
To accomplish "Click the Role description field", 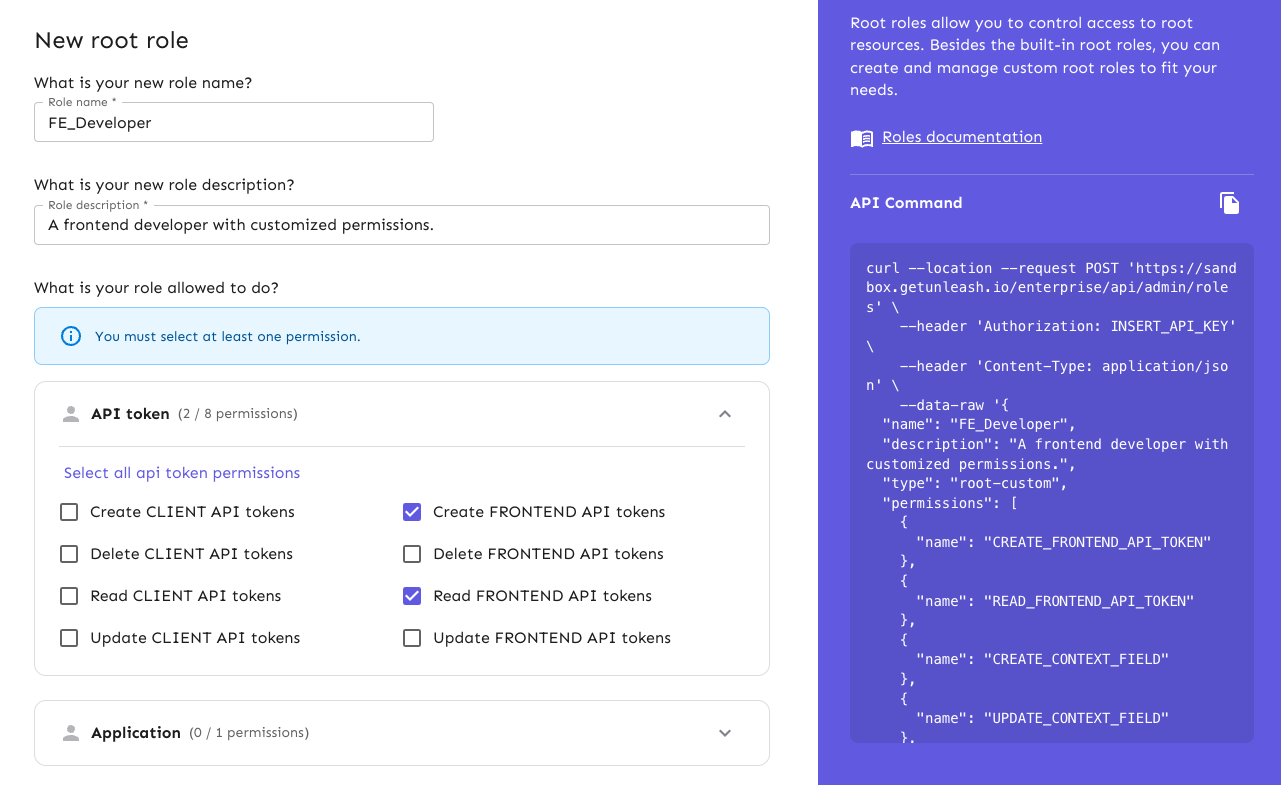I will (x=400, y=224).
